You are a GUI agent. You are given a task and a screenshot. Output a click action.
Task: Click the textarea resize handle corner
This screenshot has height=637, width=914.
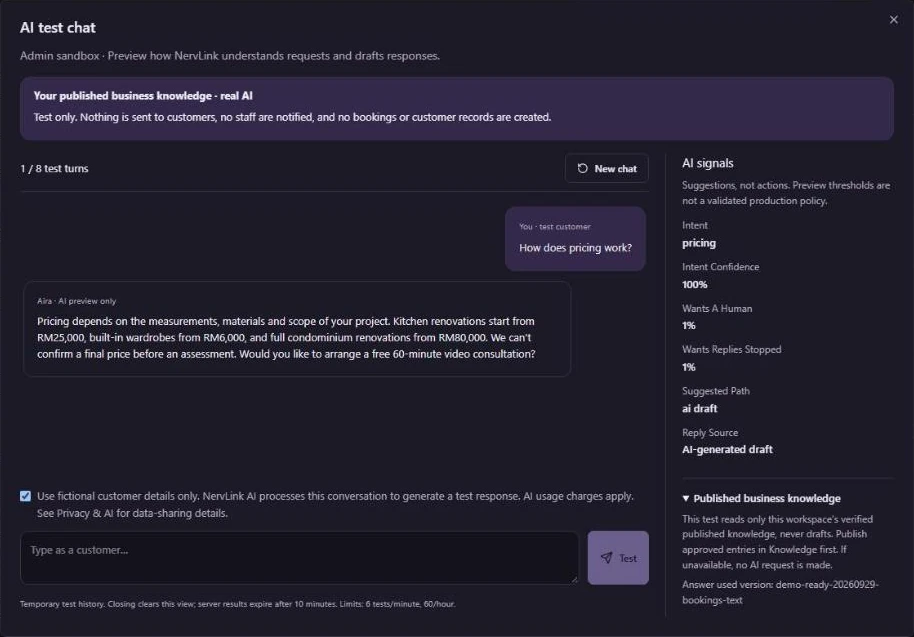pyautogui.click(x=574, y=579)
